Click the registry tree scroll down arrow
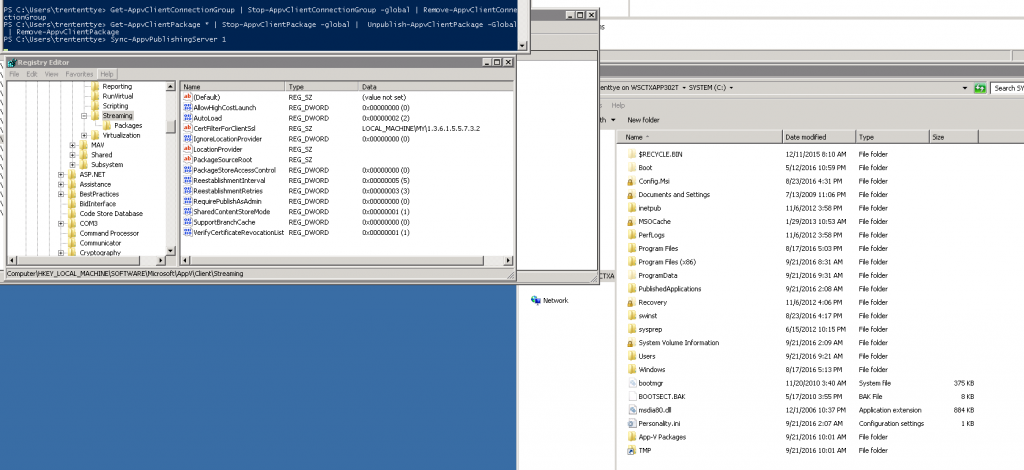The width and height of the screenshot is (1024, 470). click(172, 250)
